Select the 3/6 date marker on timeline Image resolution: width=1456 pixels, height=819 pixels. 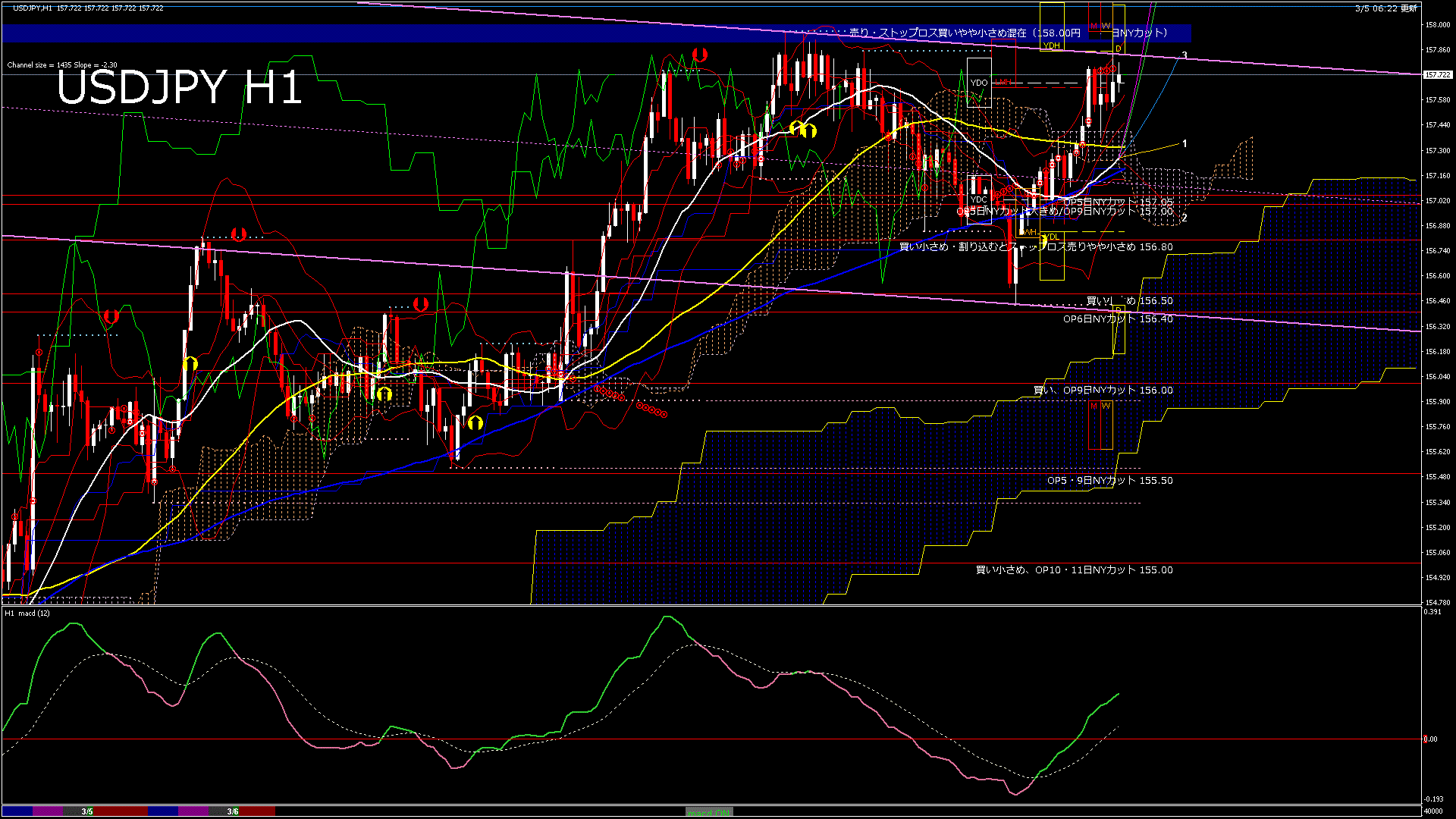[233, 811]
